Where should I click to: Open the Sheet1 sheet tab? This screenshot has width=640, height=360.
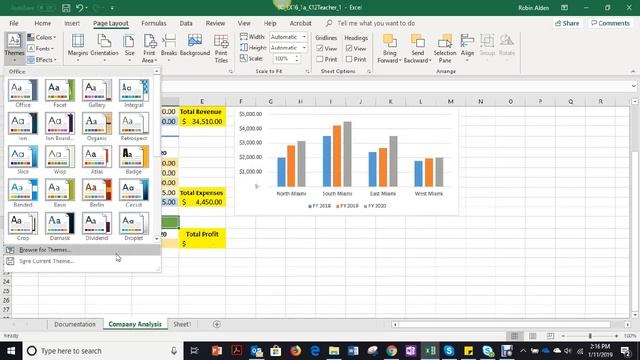tap(182, 324)
